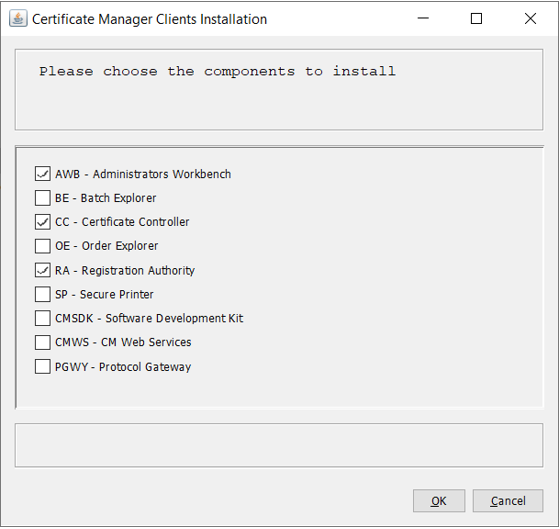Click the Batch Explorer label text
Image resolution: width=560 pixels, height=529 pixels.
tap(118, 198)
